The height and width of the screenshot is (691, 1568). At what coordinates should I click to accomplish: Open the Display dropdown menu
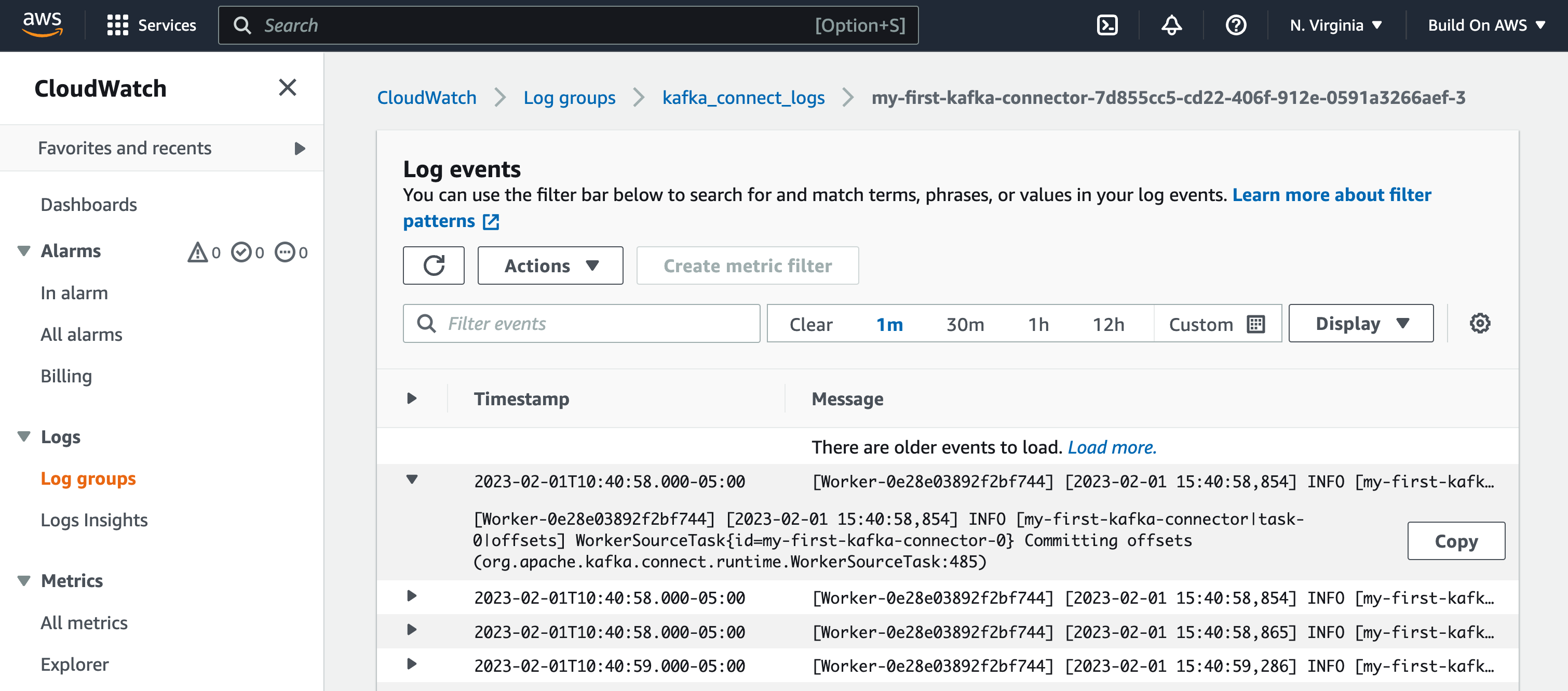[x=1360, y=324]
